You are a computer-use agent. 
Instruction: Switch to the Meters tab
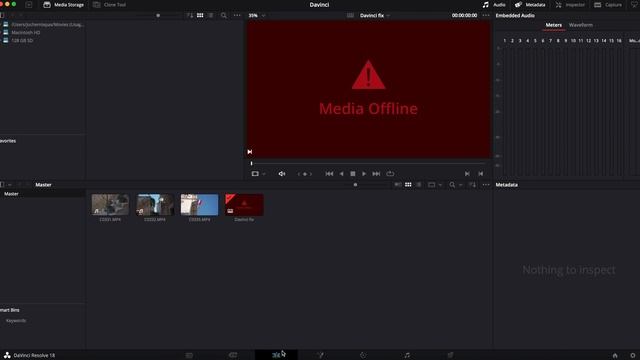(553, 25)
